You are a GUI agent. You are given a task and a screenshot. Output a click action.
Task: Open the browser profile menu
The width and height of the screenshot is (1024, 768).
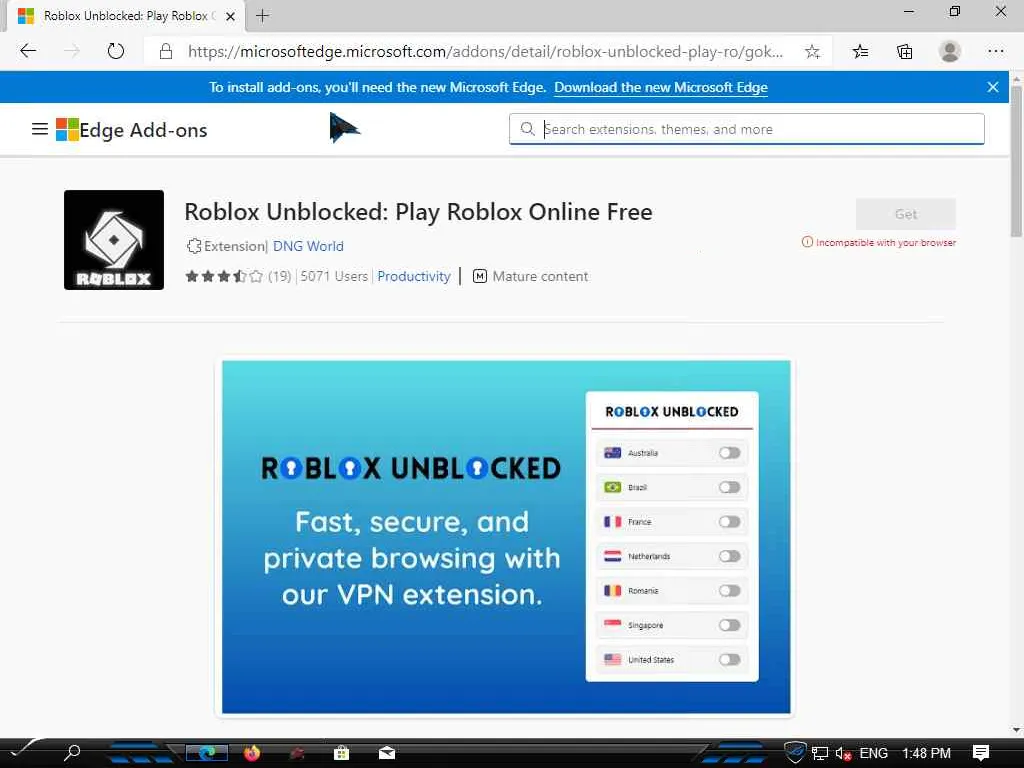tap(950, 51)
